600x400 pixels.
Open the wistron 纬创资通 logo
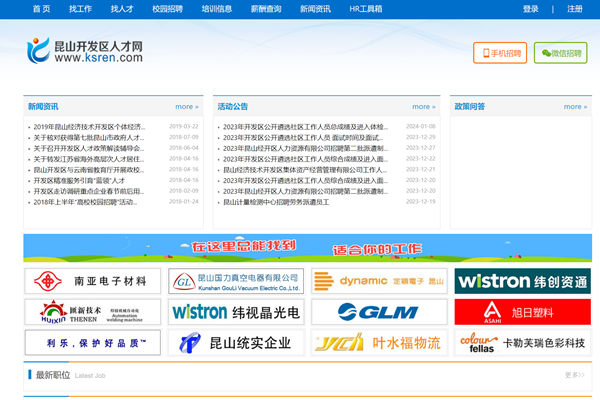click(x=523, y=281)
